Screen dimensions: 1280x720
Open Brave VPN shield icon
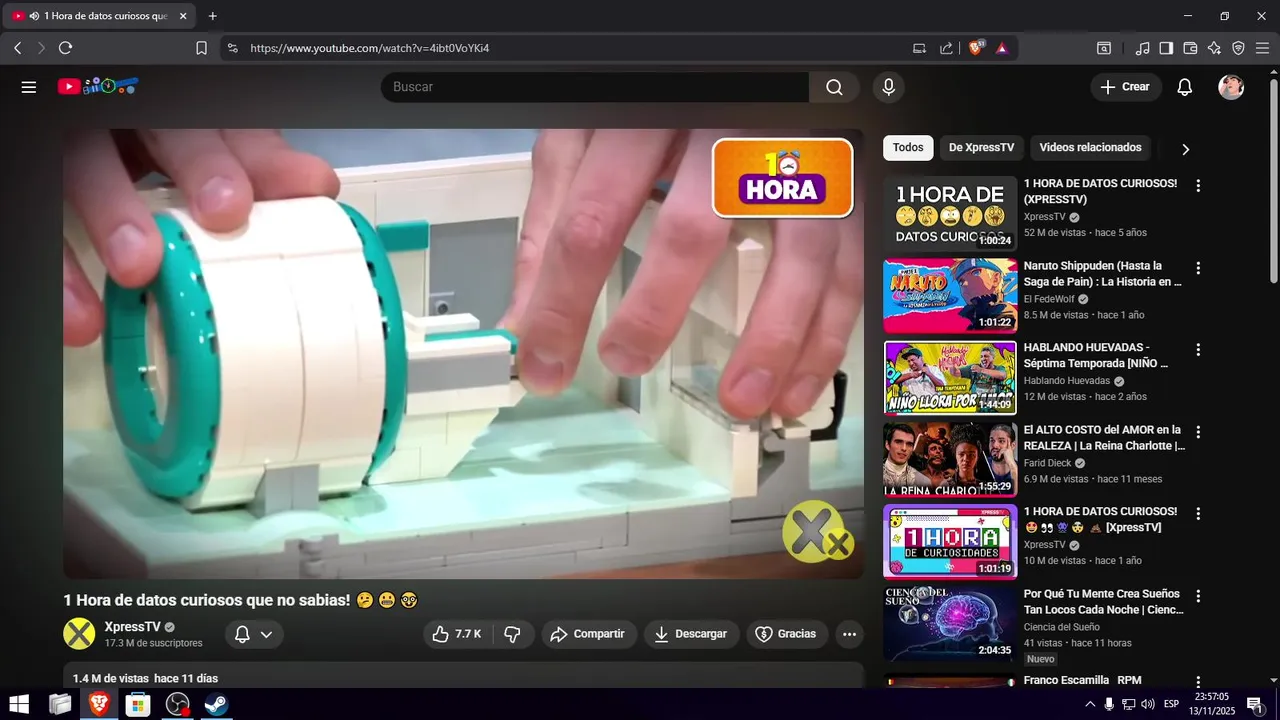pyautogui.click(x=1238, y=48)
